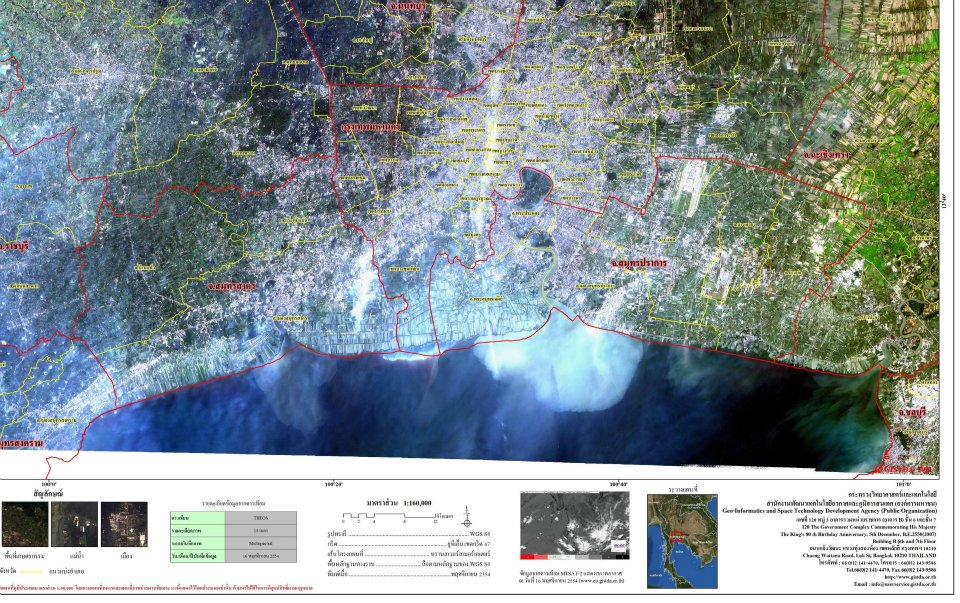Click the 'จ.ราชบุรี' province label on map
Viewport: 960px width, 603px height.
(x=15, y=246)
